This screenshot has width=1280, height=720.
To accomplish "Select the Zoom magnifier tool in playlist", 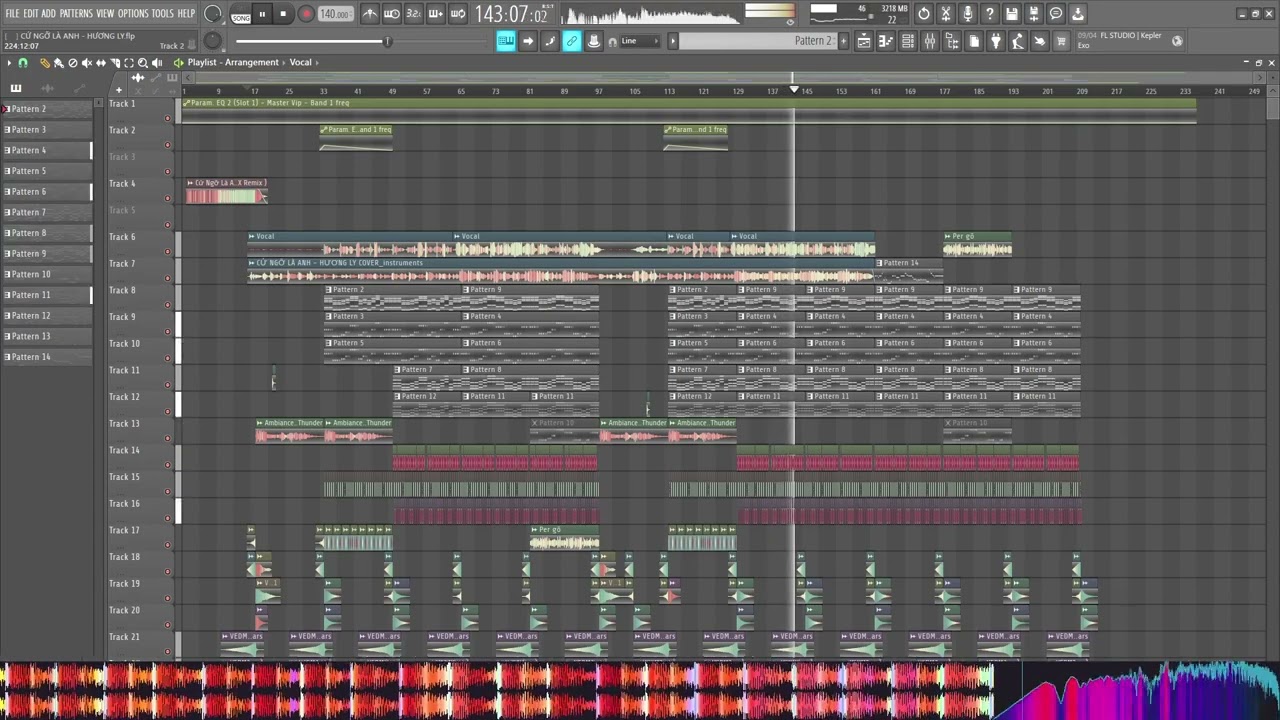I will pyautogui.click(x=142, y=63).
